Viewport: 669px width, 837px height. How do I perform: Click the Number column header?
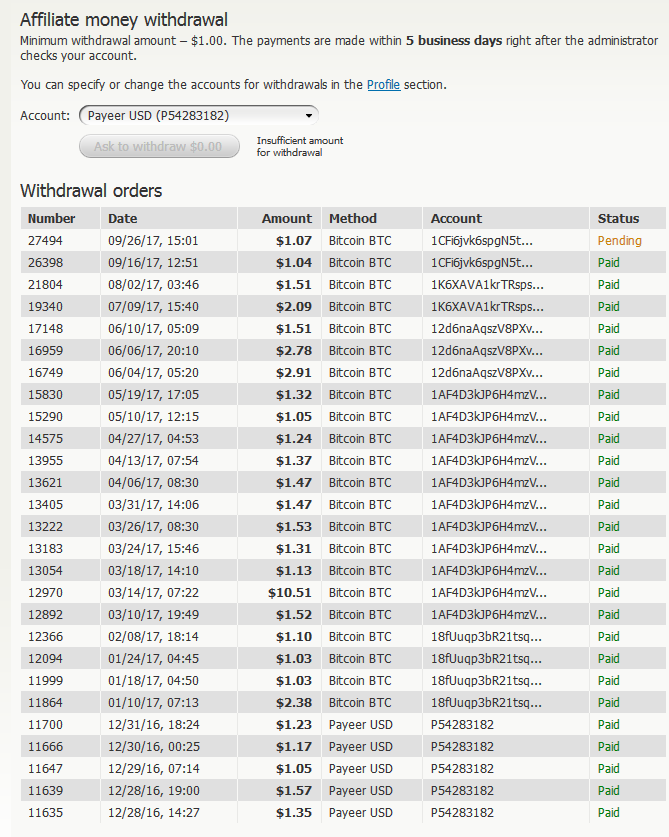click(51, 218)
